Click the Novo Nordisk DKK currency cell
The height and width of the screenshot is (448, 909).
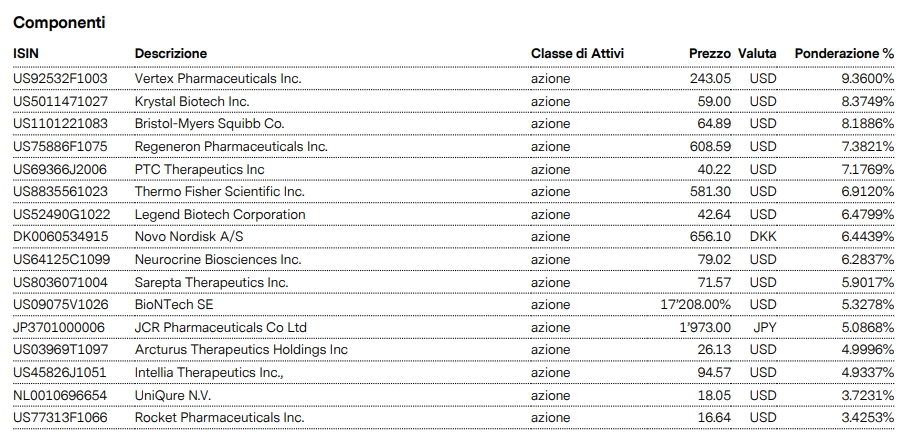click(x=763, y=237)
